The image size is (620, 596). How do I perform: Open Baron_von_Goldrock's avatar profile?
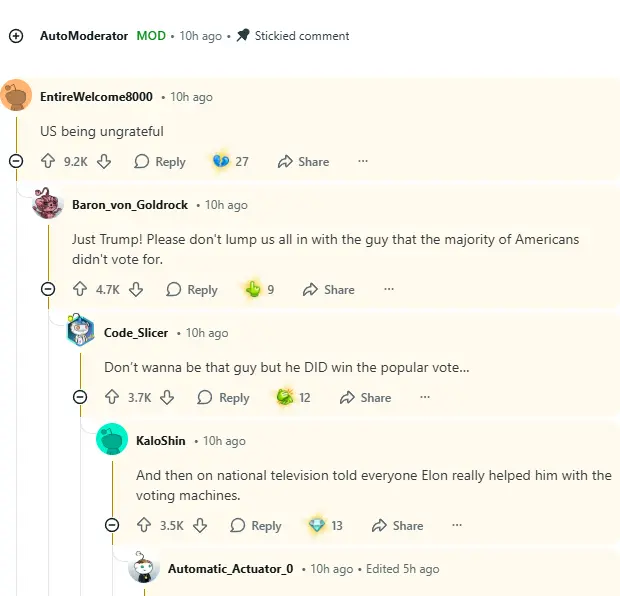tap(48, 205)
